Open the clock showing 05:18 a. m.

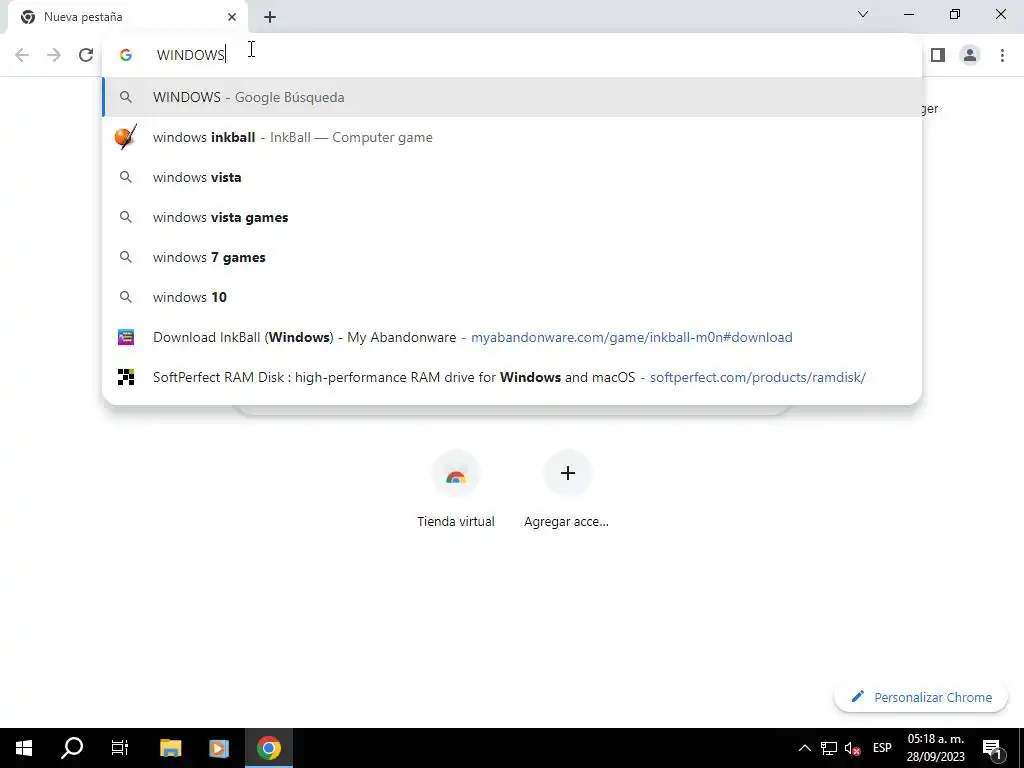click(x=935, y=748)
